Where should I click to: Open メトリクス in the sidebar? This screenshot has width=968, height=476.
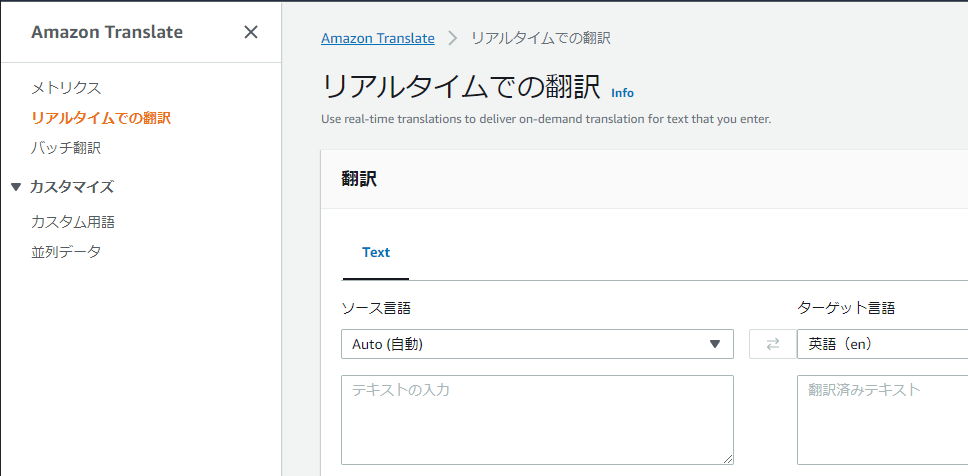click(x=66, y=88)
